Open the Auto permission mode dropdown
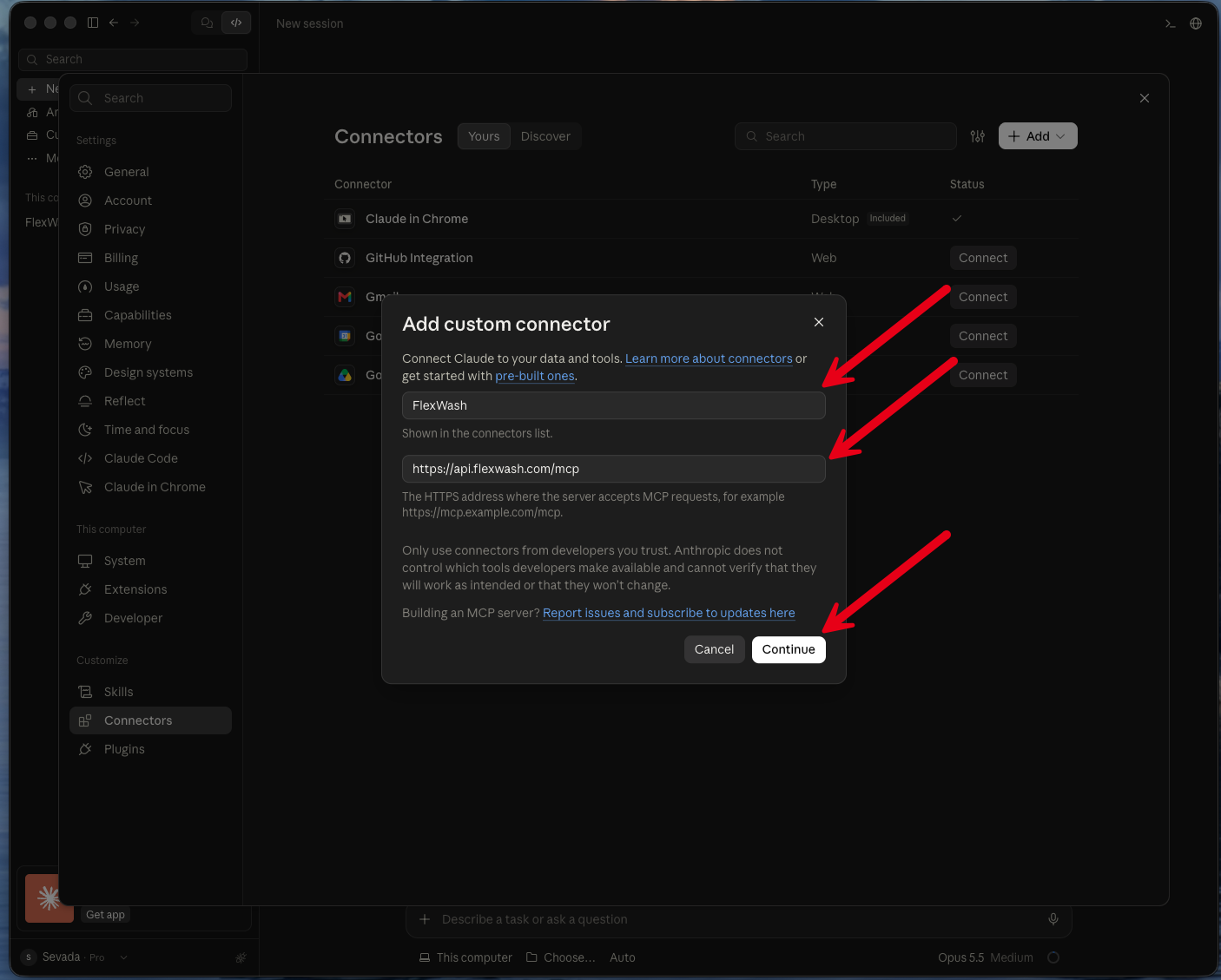Image resolution: width=1221 pixels, height=980 pixels. pos(623,957)
